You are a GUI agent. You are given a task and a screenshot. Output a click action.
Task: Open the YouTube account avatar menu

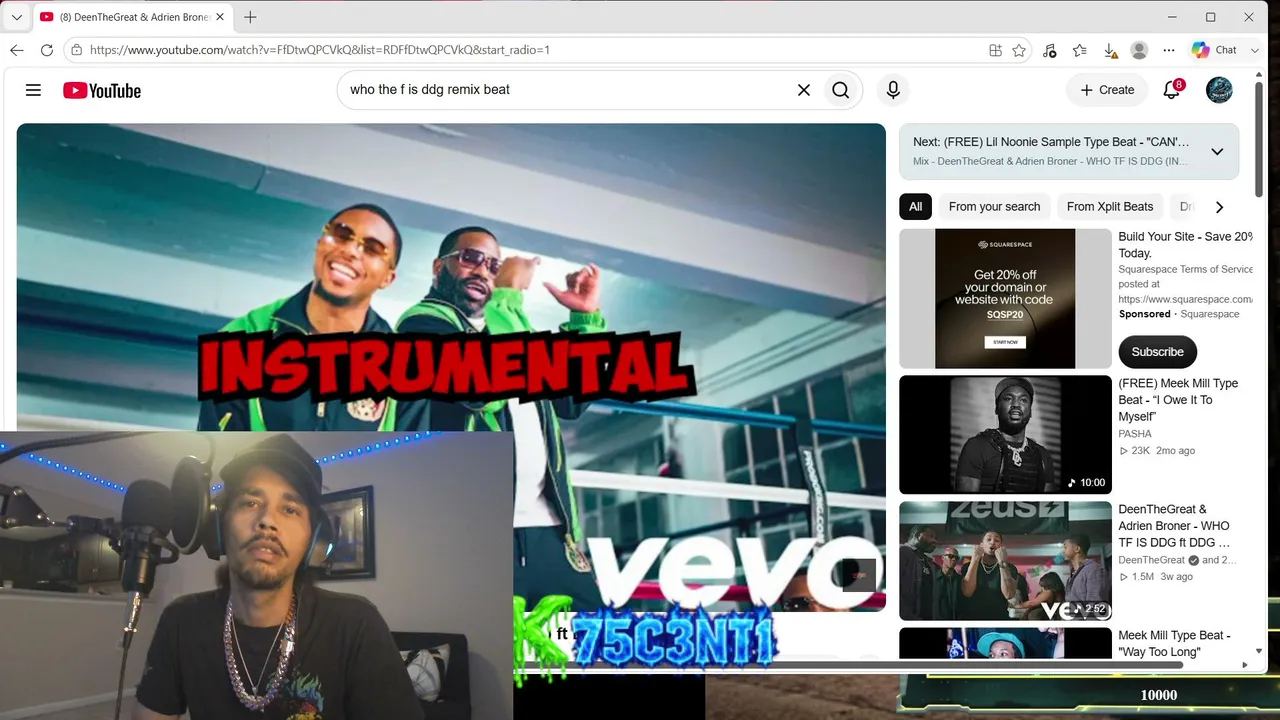coord(1219,90)
